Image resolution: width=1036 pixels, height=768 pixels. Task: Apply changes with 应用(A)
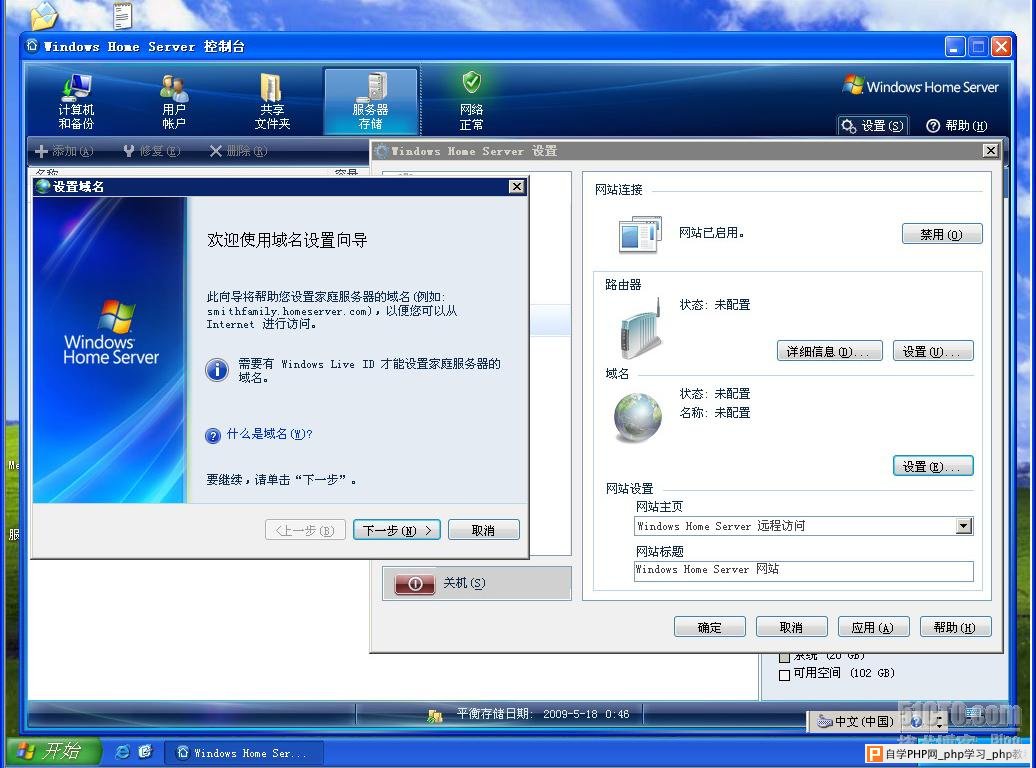[x=873, y=627]
